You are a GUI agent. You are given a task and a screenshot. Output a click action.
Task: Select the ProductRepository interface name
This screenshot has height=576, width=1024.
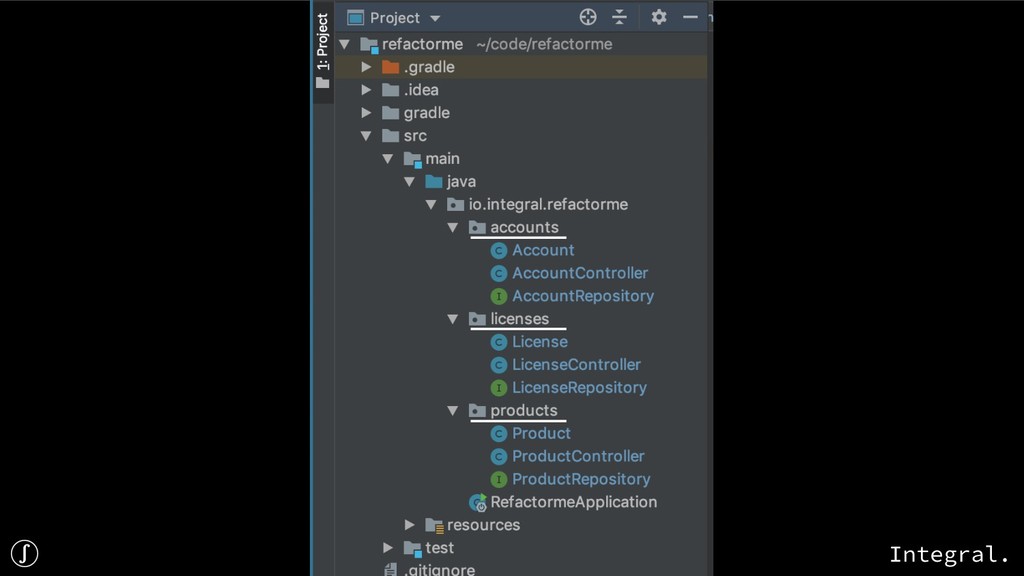click(581, 479)
